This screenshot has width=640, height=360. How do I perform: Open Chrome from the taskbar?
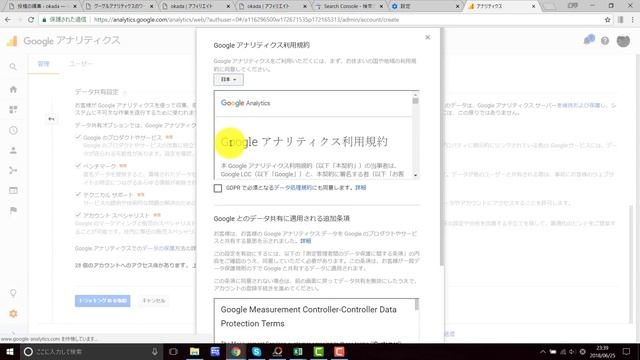[x=236, y=351]
